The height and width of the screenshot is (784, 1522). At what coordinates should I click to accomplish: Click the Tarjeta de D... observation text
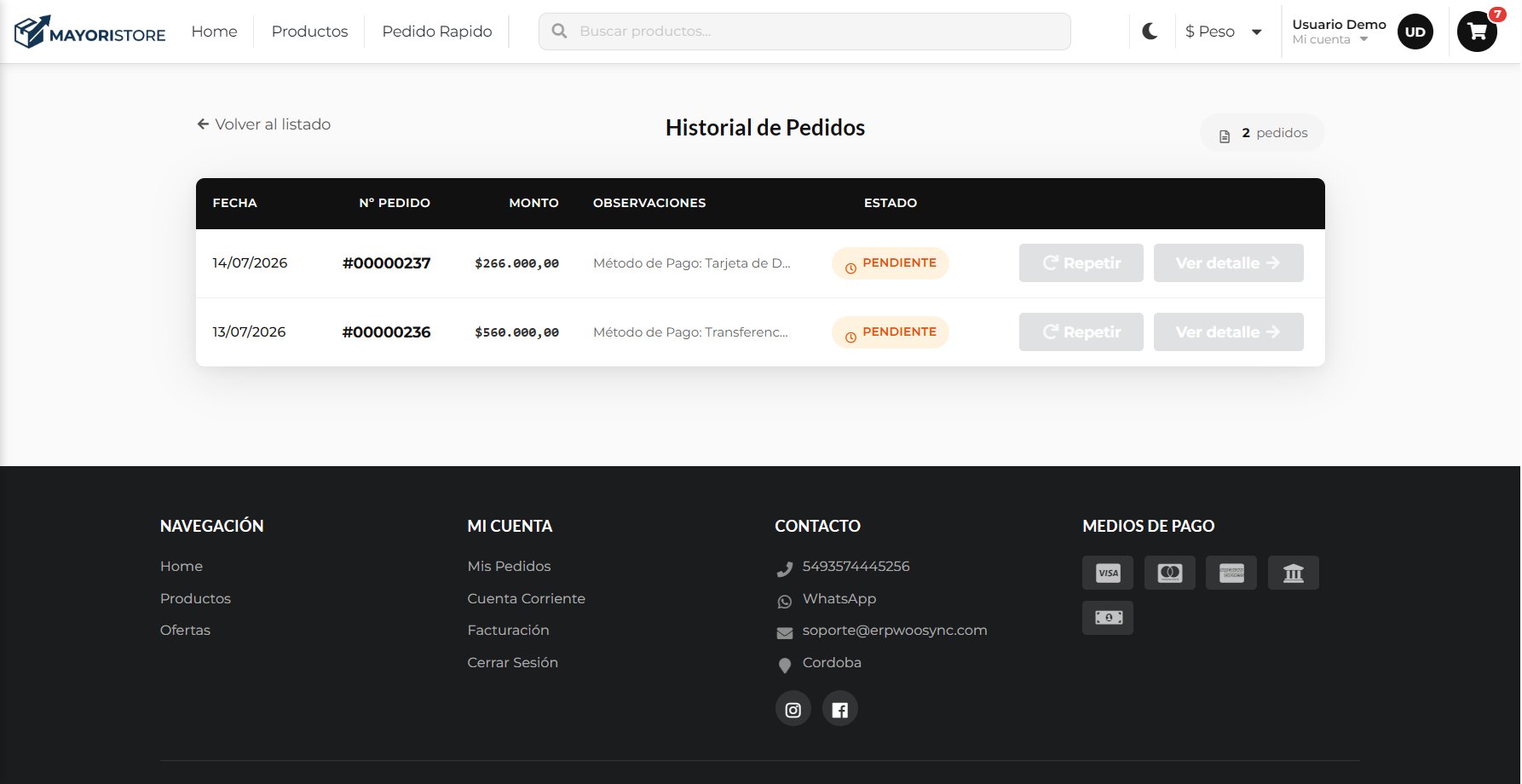click(x=692, y=263)
